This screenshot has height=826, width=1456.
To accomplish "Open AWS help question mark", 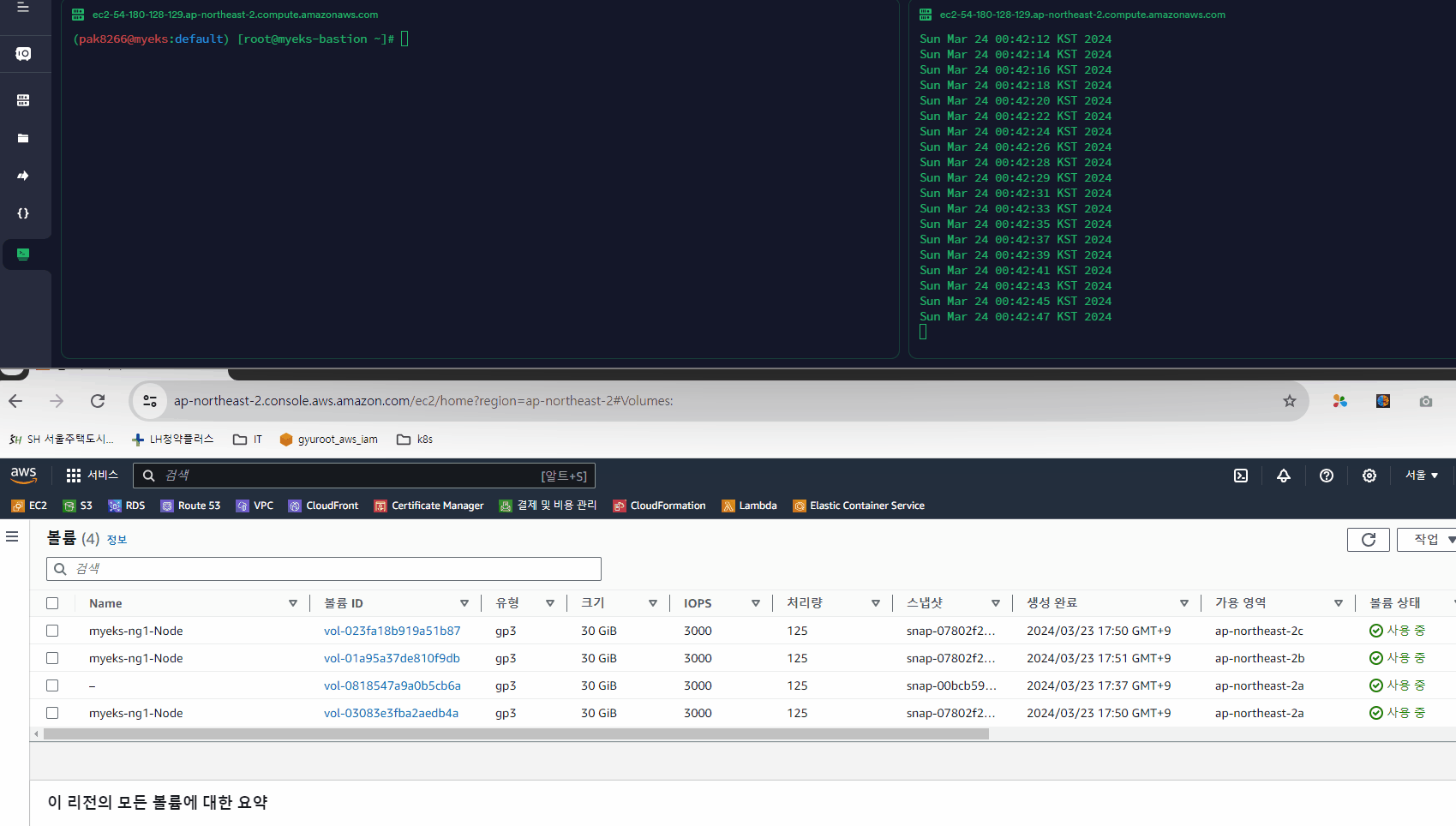I will (1327, 476).
